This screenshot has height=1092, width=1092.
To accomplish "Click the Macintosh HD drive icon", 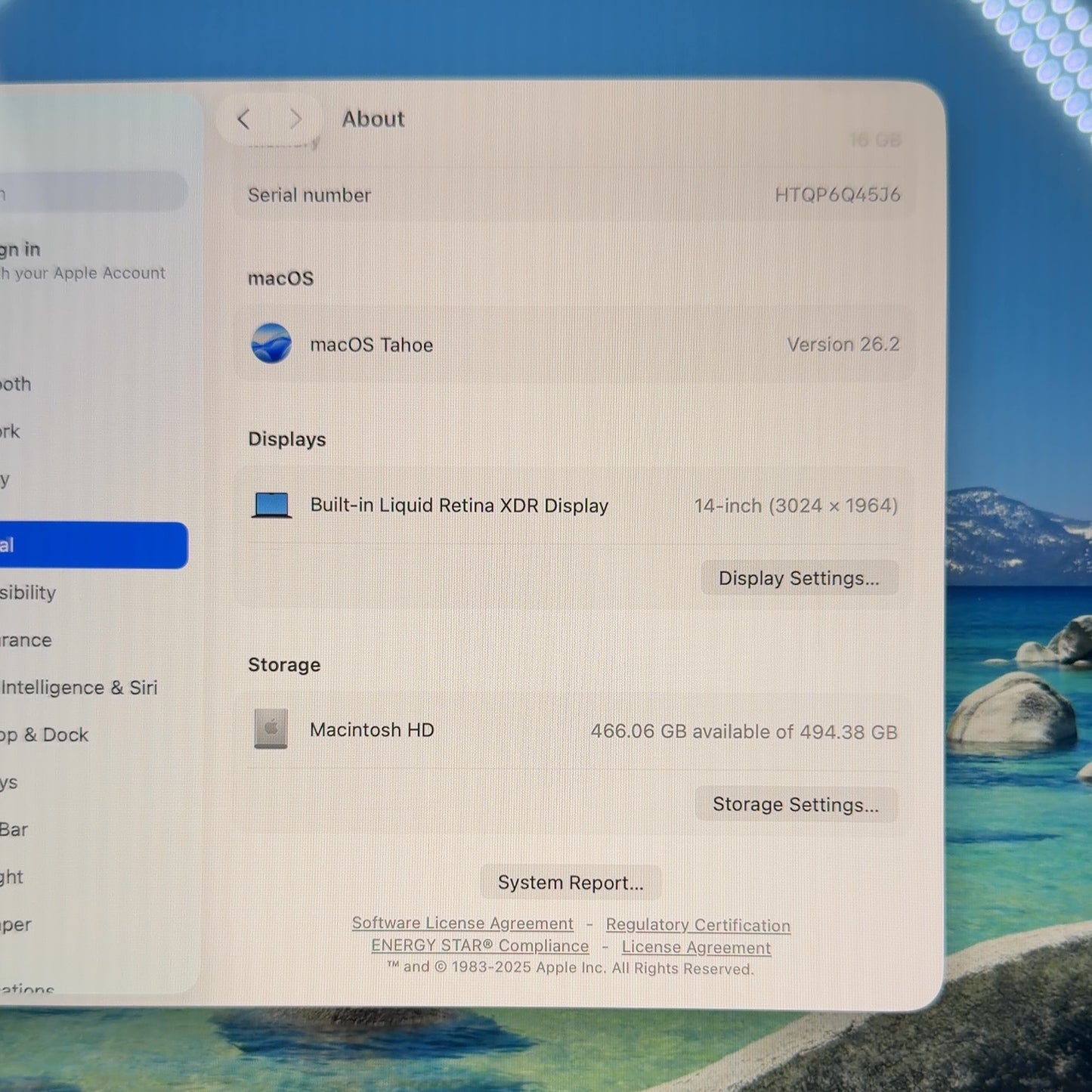I will (271, 729).
